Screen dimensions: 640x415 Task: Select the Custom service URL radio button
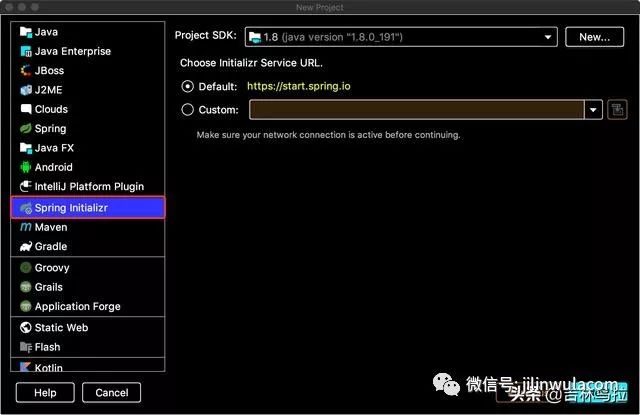click(x=187, y=109)
